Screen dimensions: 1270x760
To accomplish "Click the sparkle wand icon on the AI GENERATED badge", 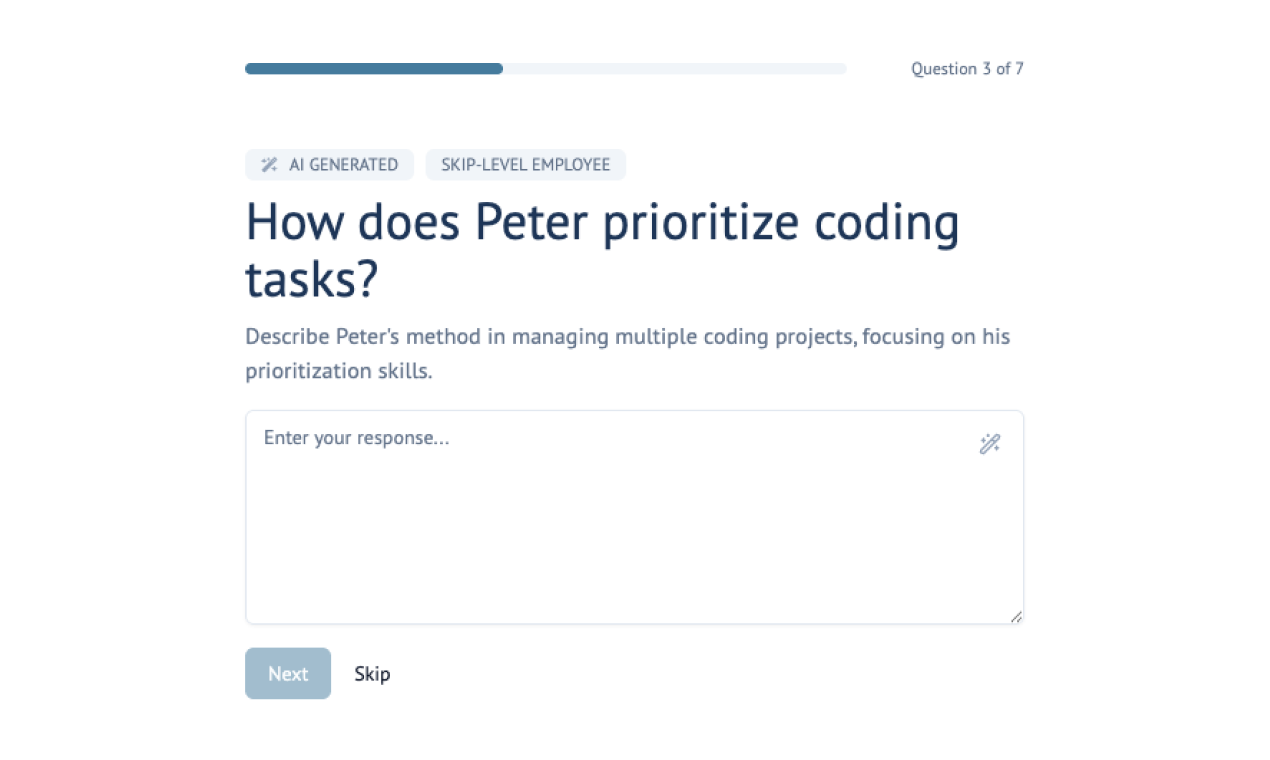I will [x=269, y=165].
